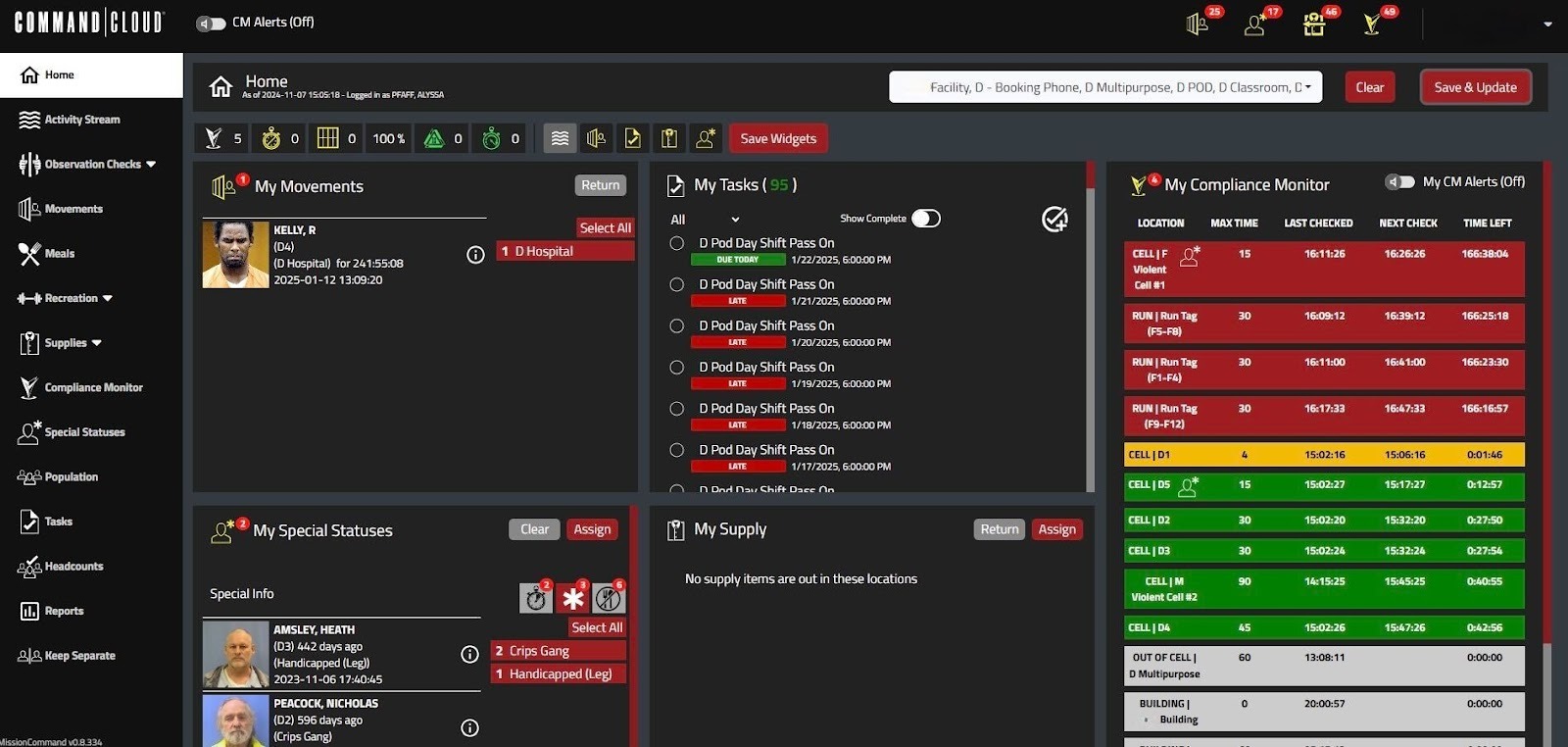Select the medical asterisk special info filter
Image resolution: width=1568 pixels, height=747 pixels.
click(573, 598)
